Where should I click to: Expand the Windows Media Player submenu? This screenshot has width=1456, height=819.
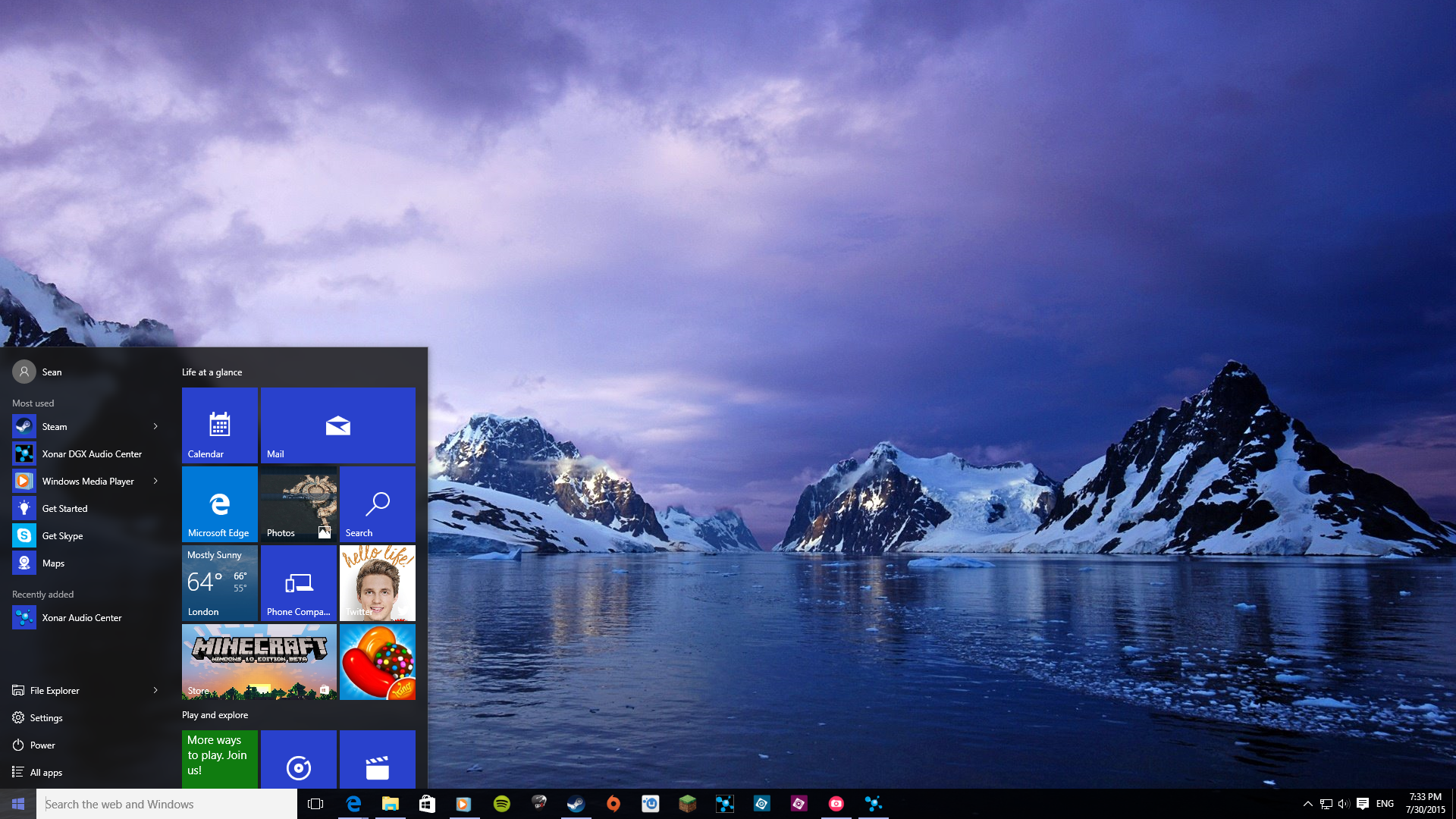point(156,480)
